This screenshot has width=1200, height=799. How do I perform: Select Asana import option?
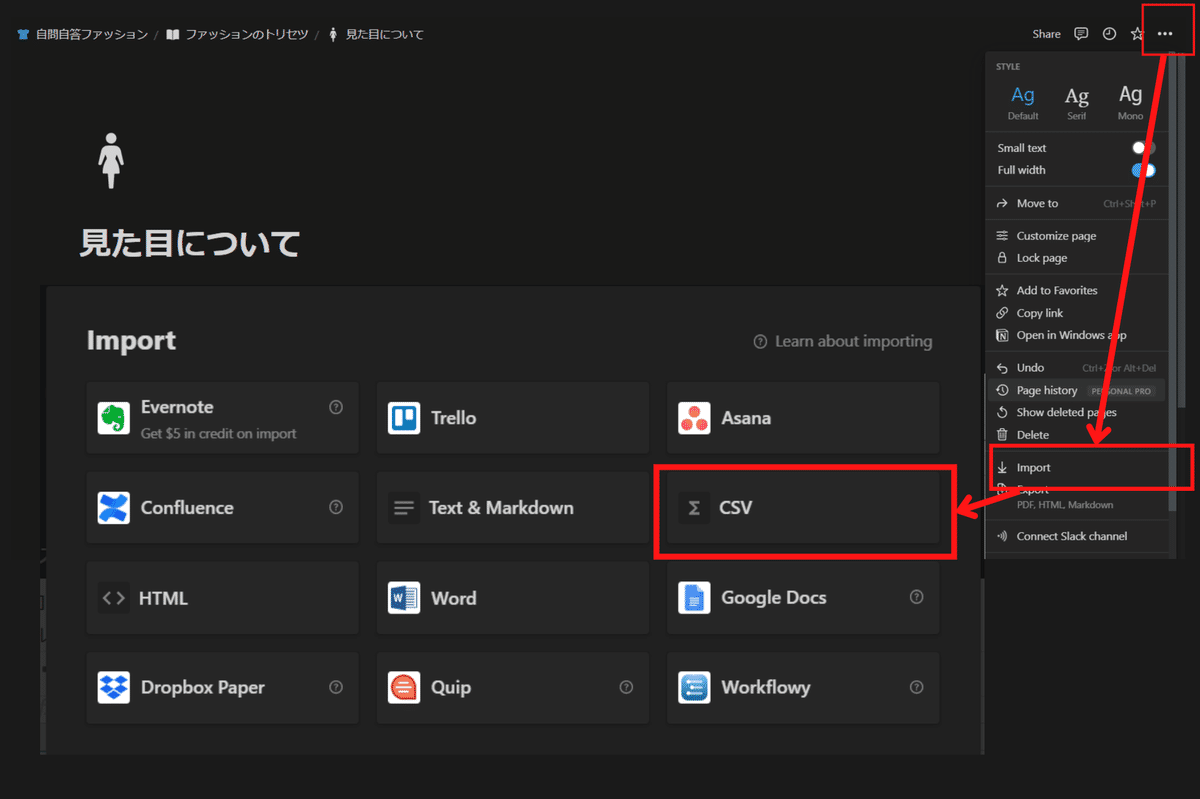click(x=803, y=418)
